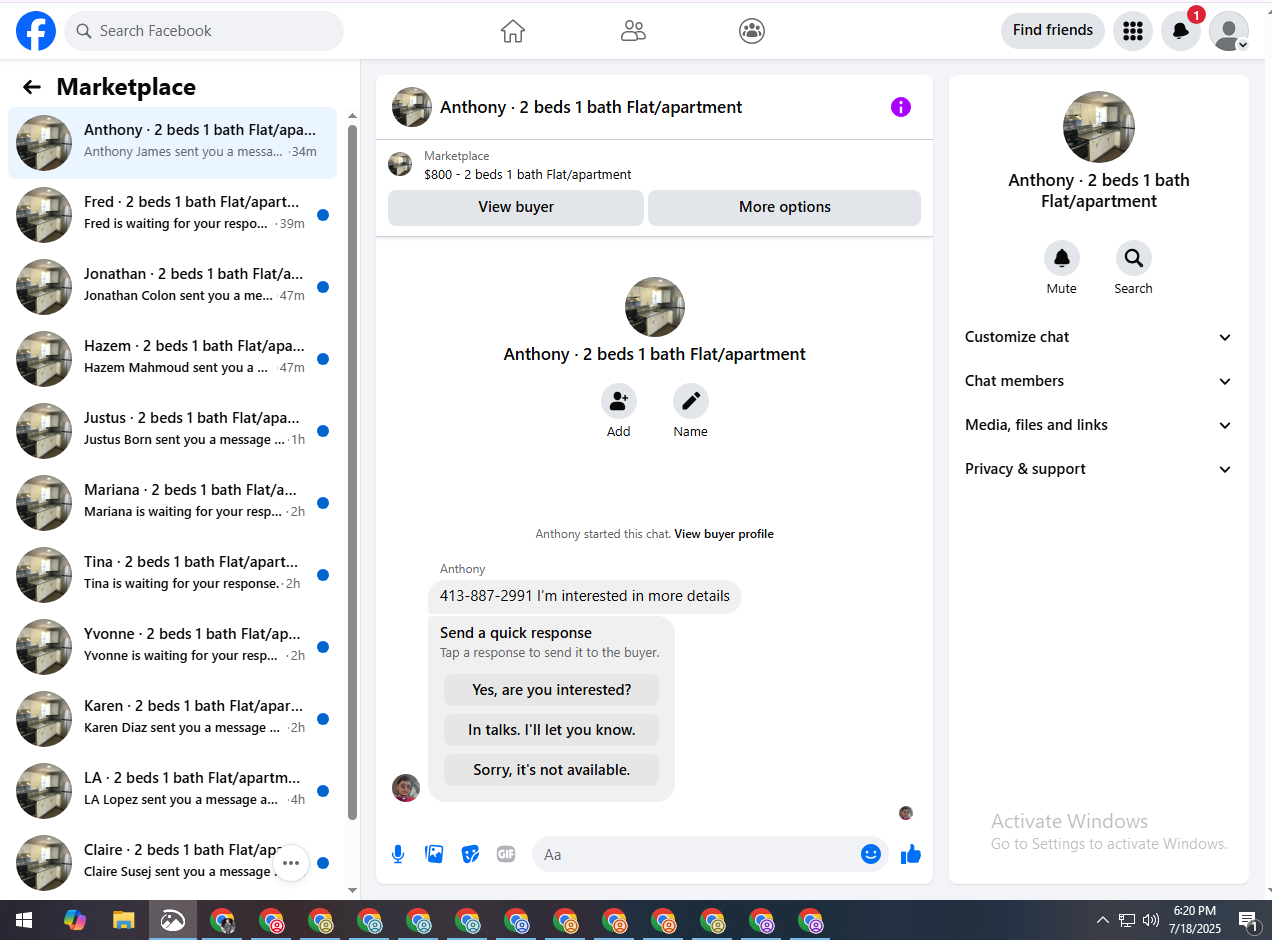
Task: Send quick response Sorry, it's not available.
Action: [x=552, y=770]
